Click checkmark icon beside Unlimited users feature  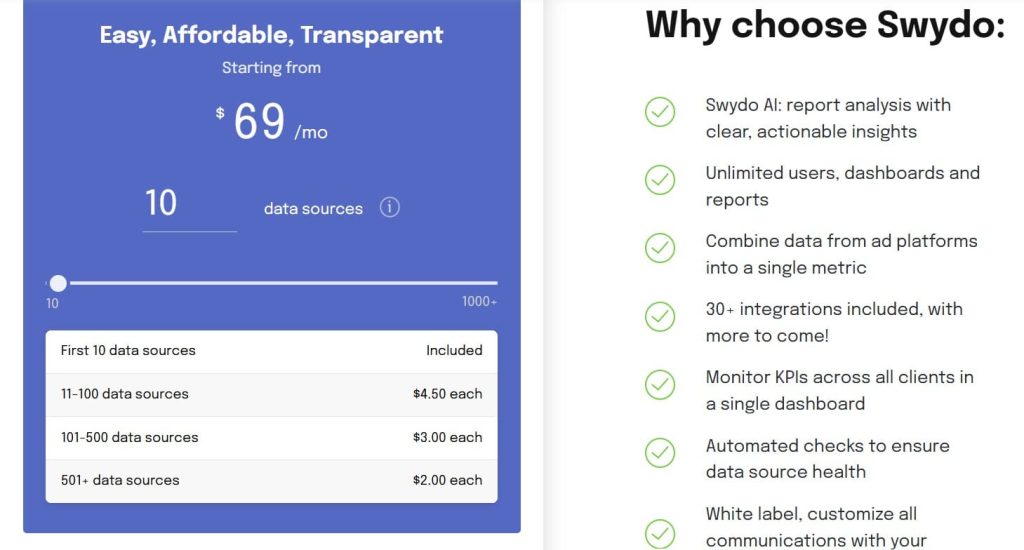click(660, 180)
